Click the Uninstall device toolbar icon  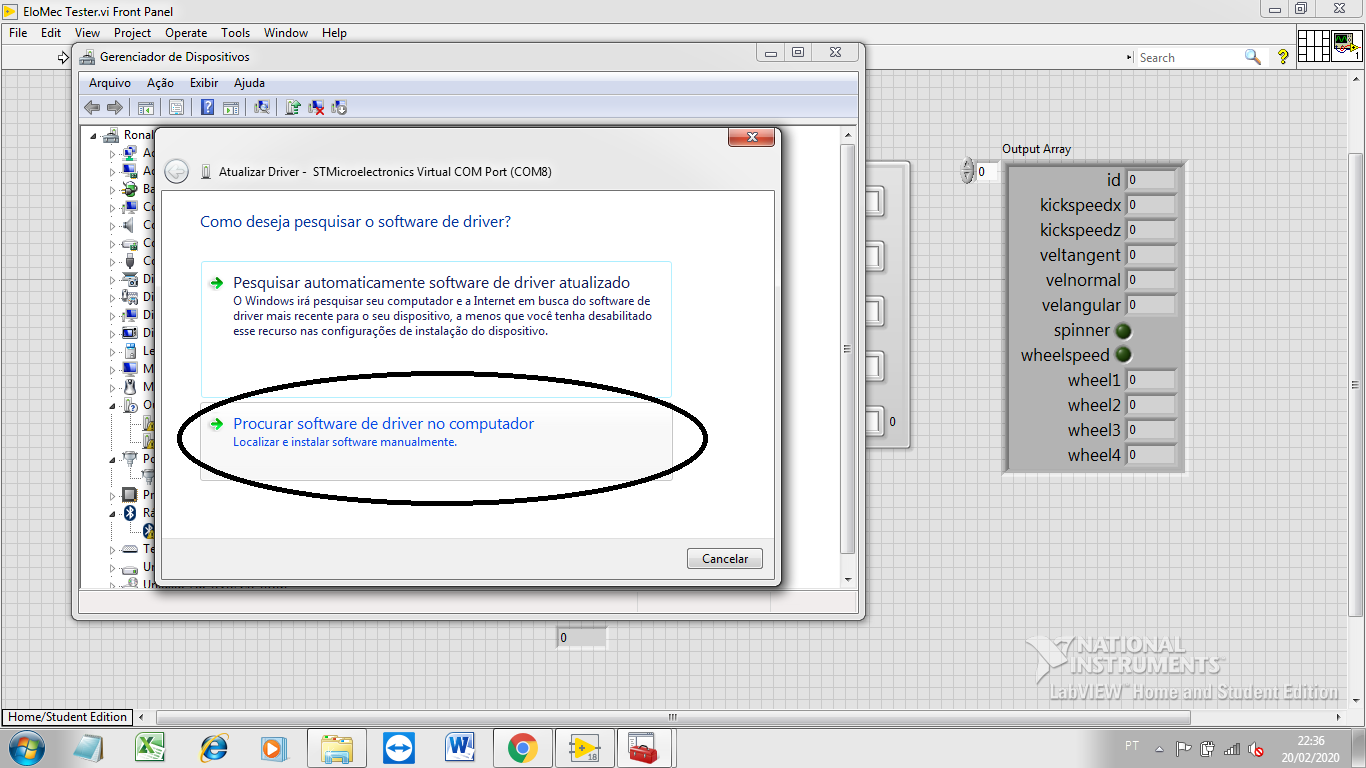(316, 107)
